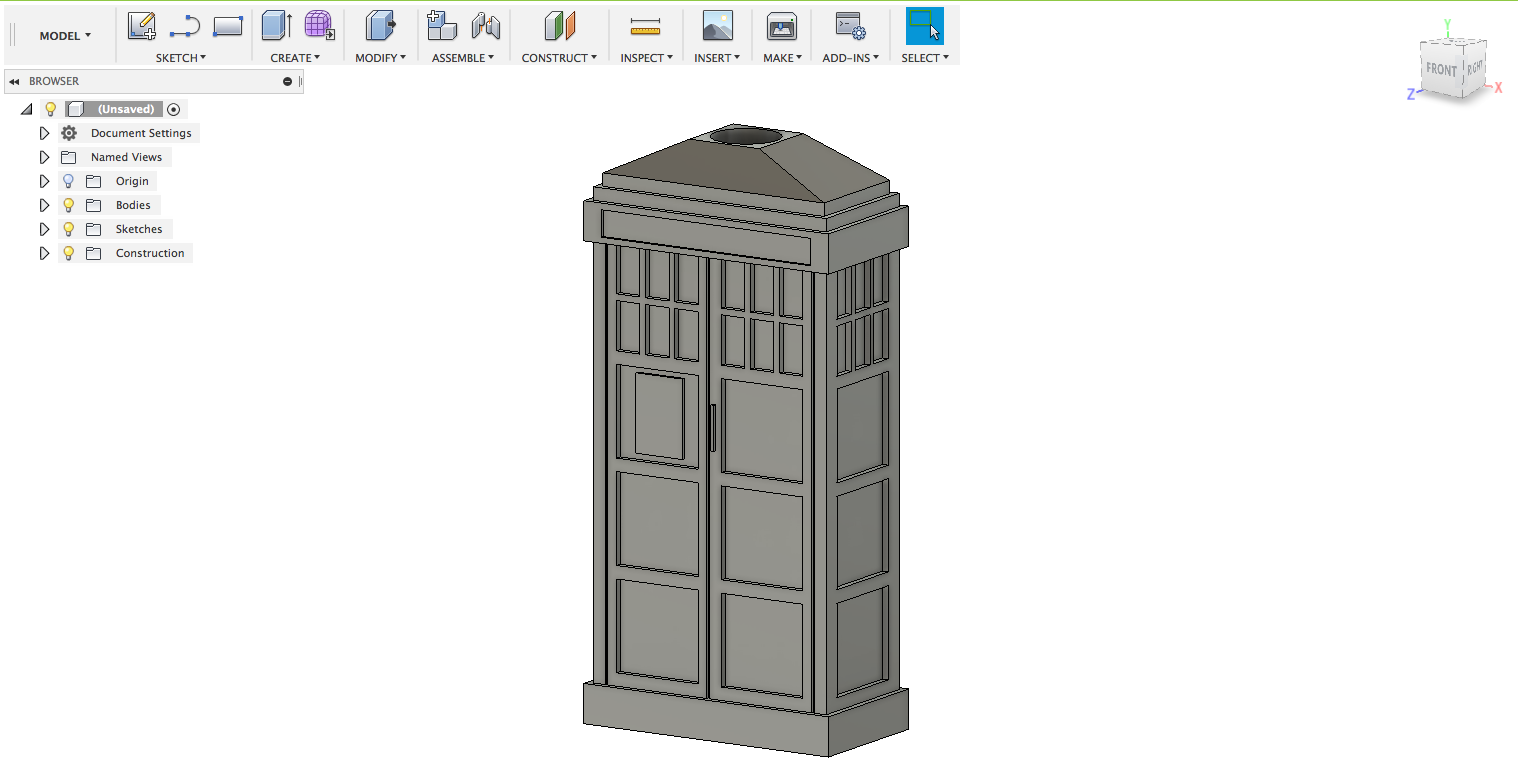The image size is (1518, 777).
Task: Click the Document Settings gear icon
Action: pyautogui.click(x=69, y=133)
